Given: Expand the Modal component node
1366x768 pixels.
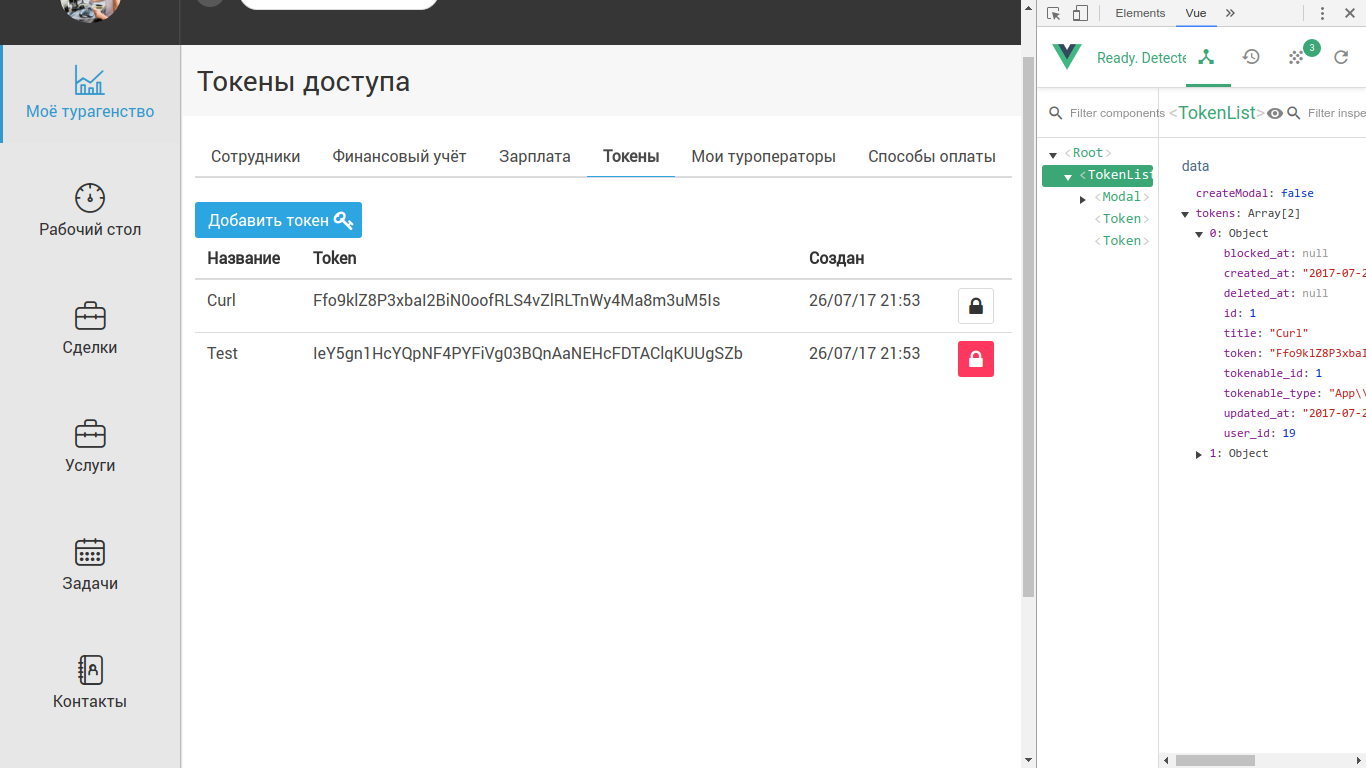Looking at the screenshot, I should [1083, 199].
